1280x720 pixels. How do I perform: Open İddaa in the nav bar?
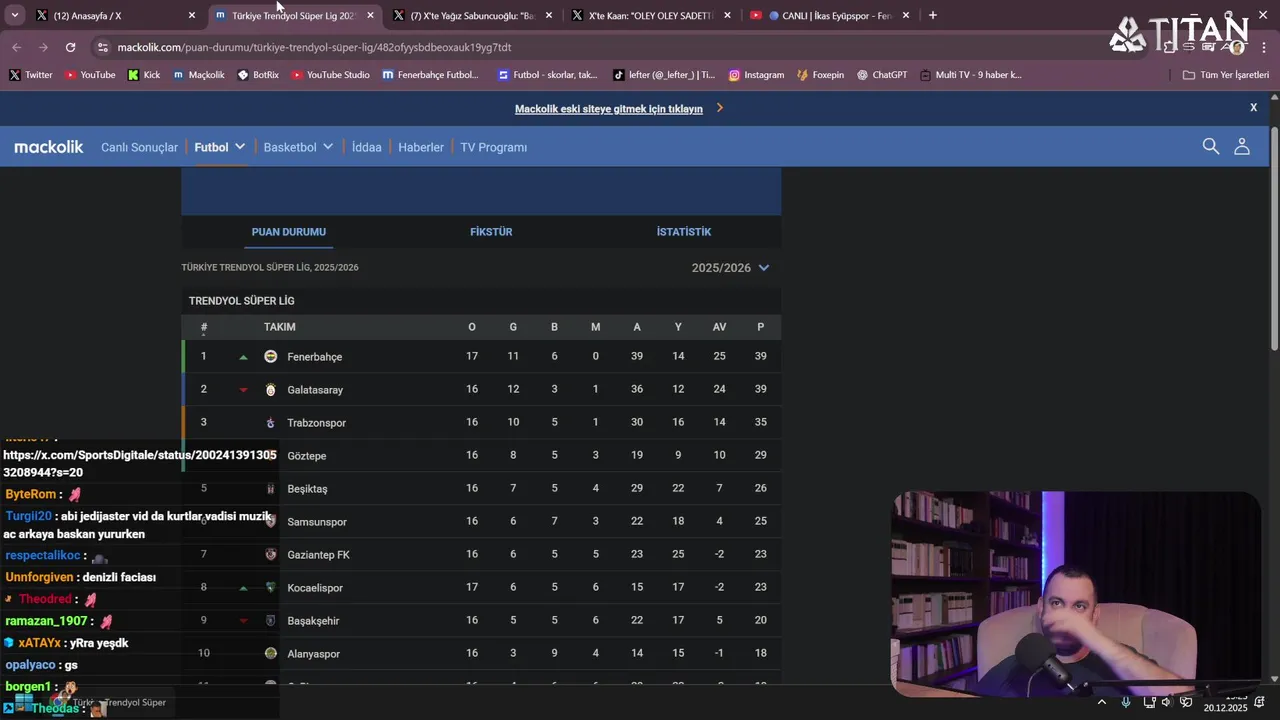pos(367,147)
